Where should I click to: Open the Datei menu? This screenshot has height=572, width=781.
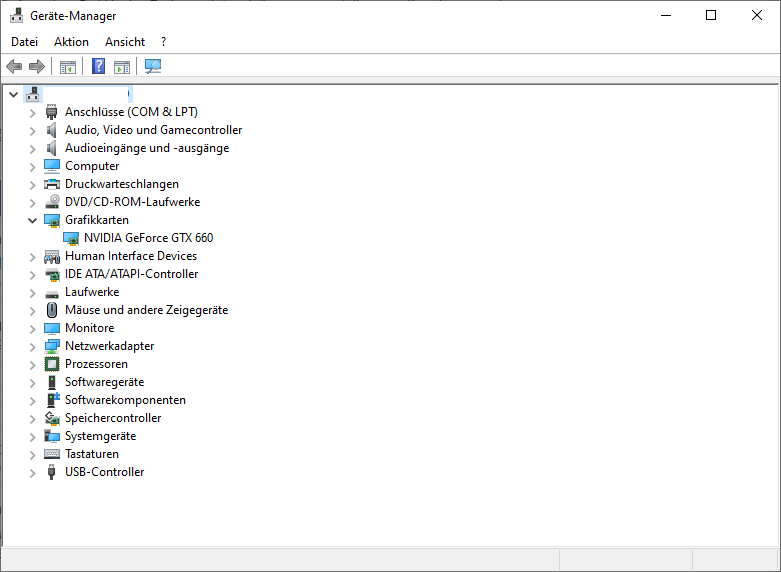click(24, 42)
